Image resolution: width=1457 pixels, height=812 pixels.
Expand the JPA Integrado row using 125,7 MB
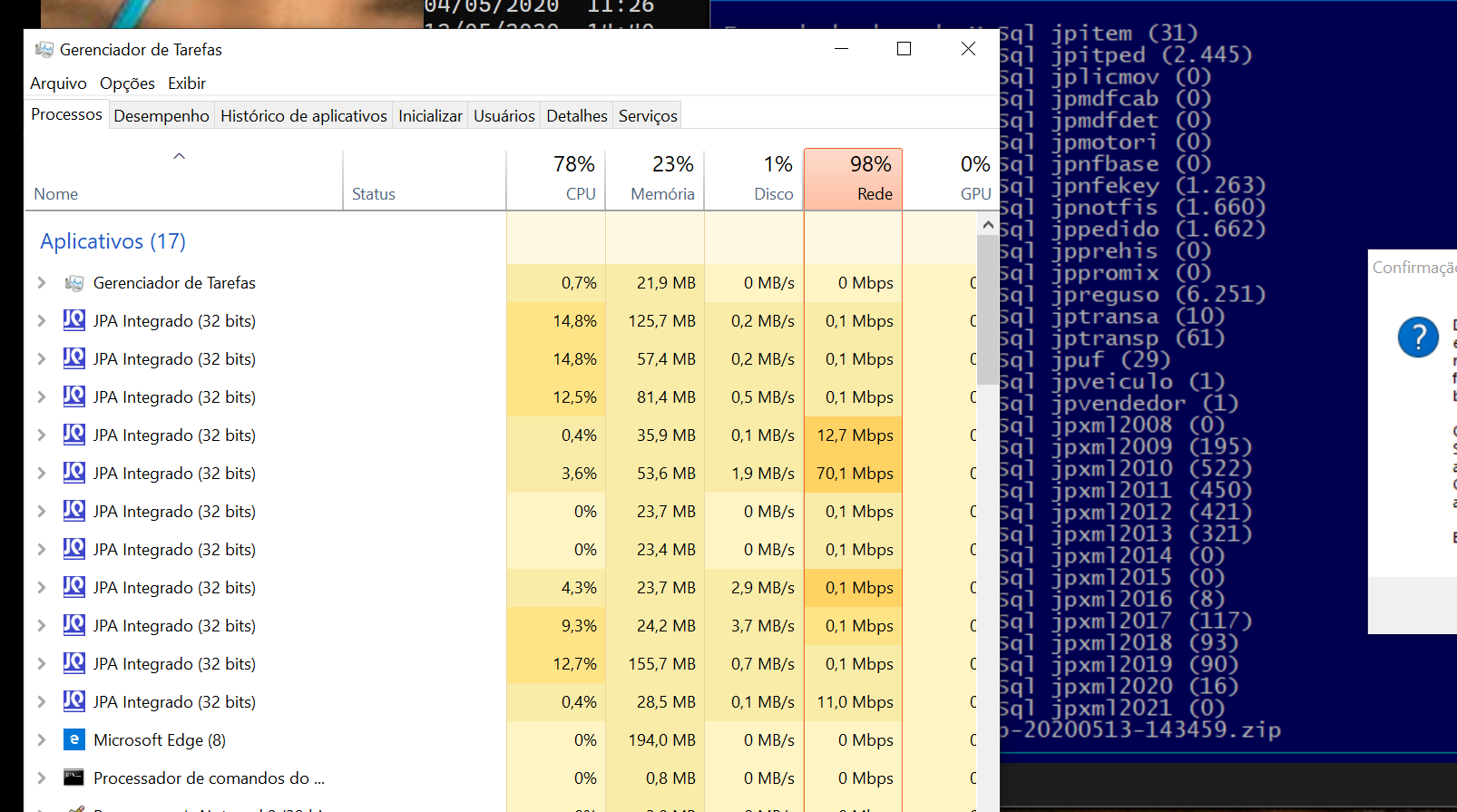pyautogui.click(x=42, y=321)
